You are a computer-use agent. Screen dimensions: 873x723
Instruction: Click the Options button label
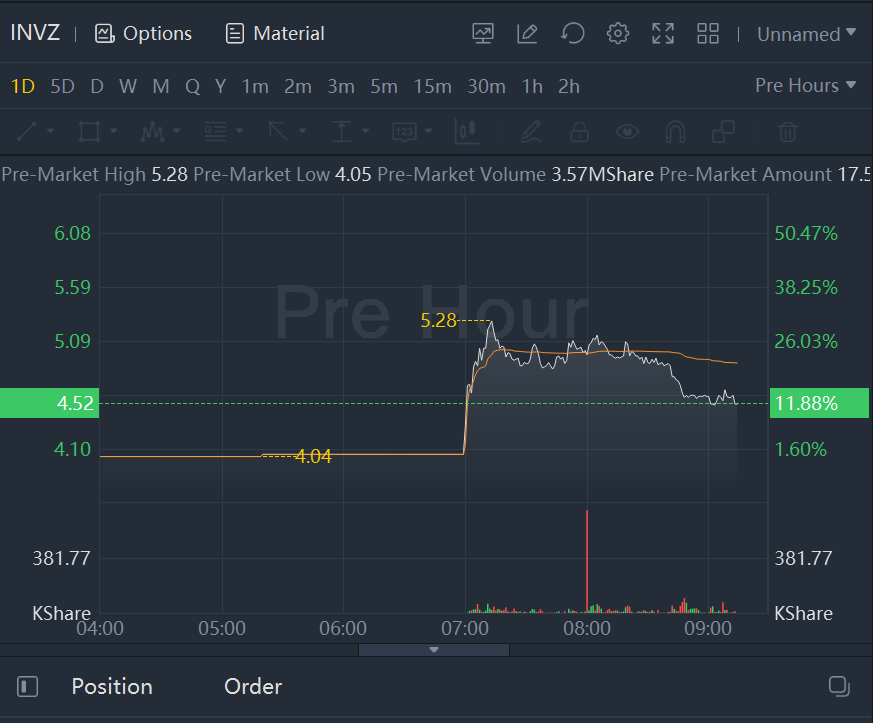[x=158, y=34]
